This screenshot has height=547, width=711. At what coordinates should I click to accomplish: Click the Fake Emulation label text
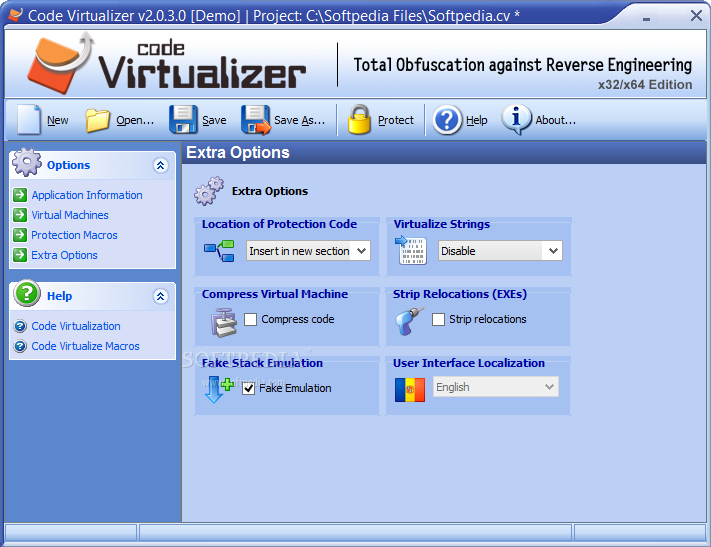295,388
